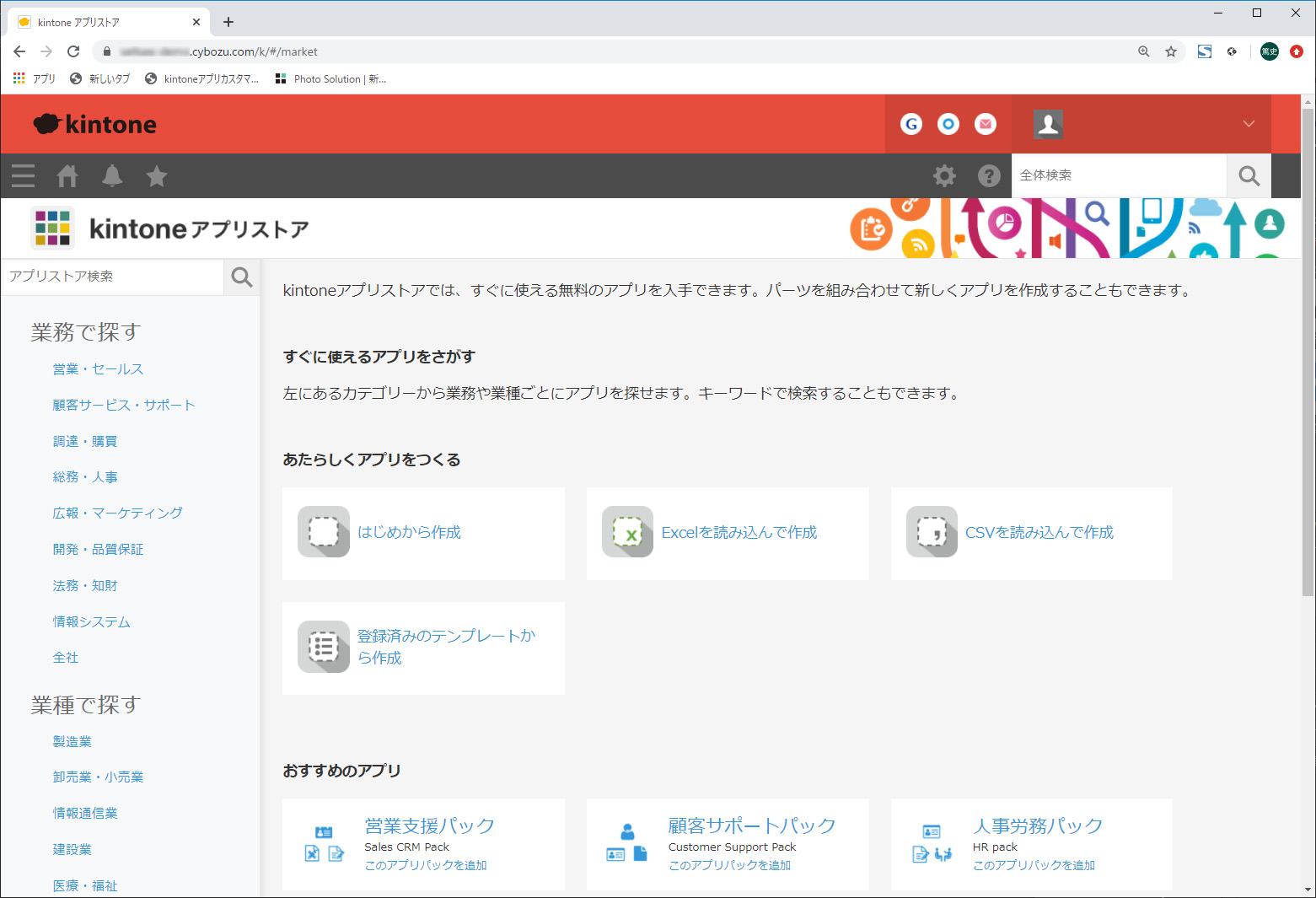Open the settings gear in kintone toolbar
Screen dimensions: 1316x898
[x=944, y=175]
